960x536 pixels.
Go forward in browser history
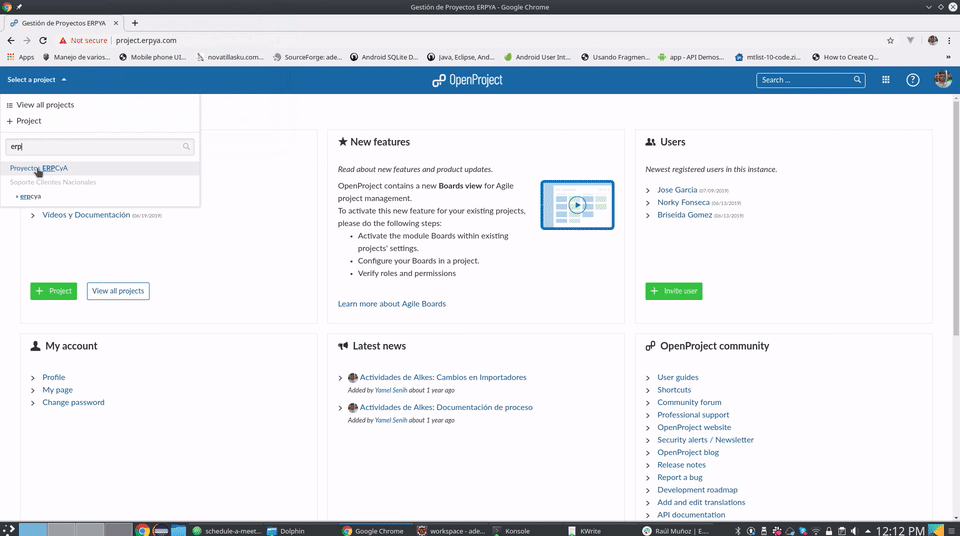pos(27,40)
